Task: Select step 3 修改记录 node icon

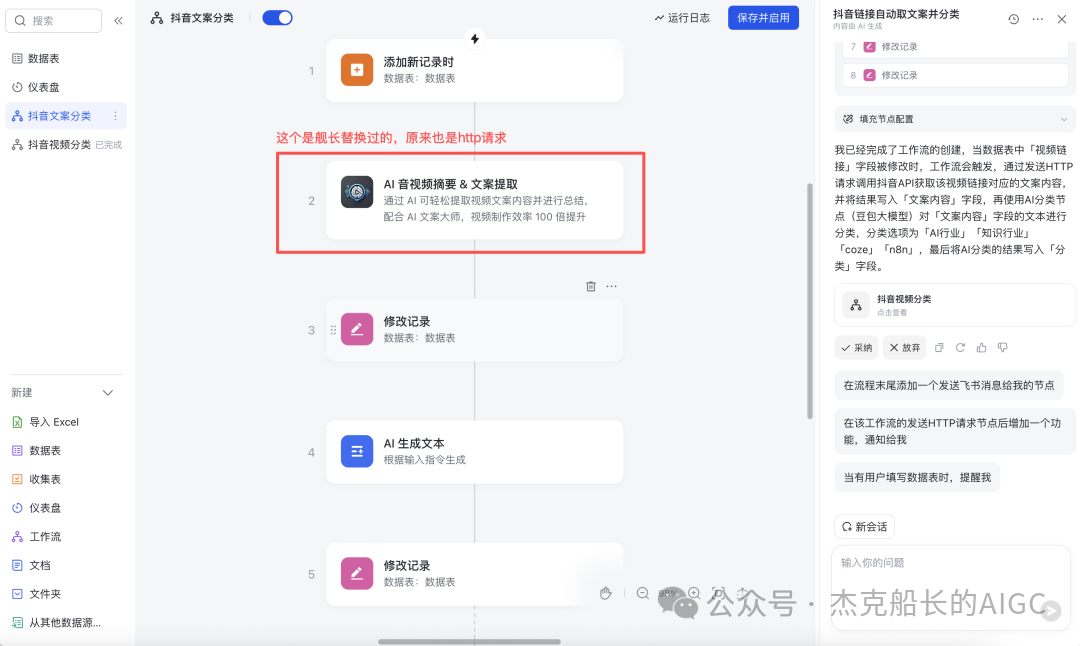Action: click(357, 329)
